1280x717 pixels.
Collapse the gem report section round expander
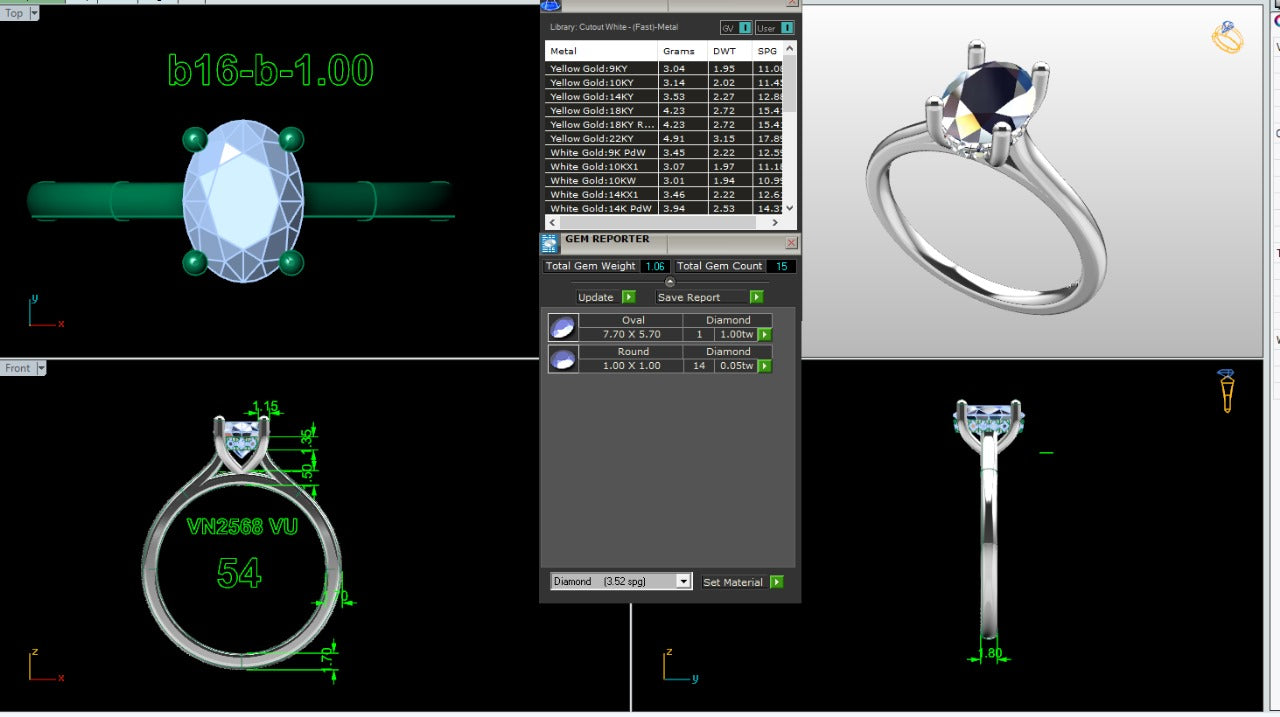coord(670,282)
